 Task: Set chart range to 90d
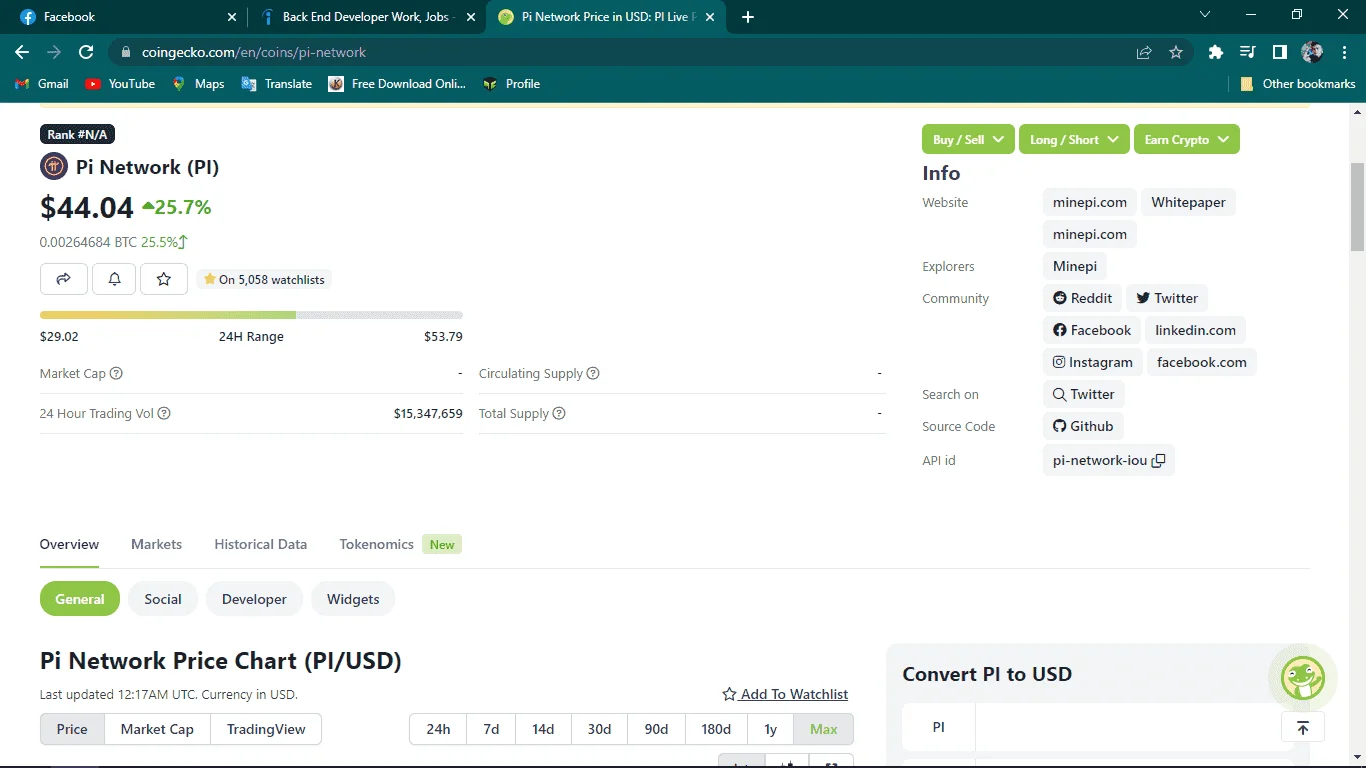click(656, 729)
